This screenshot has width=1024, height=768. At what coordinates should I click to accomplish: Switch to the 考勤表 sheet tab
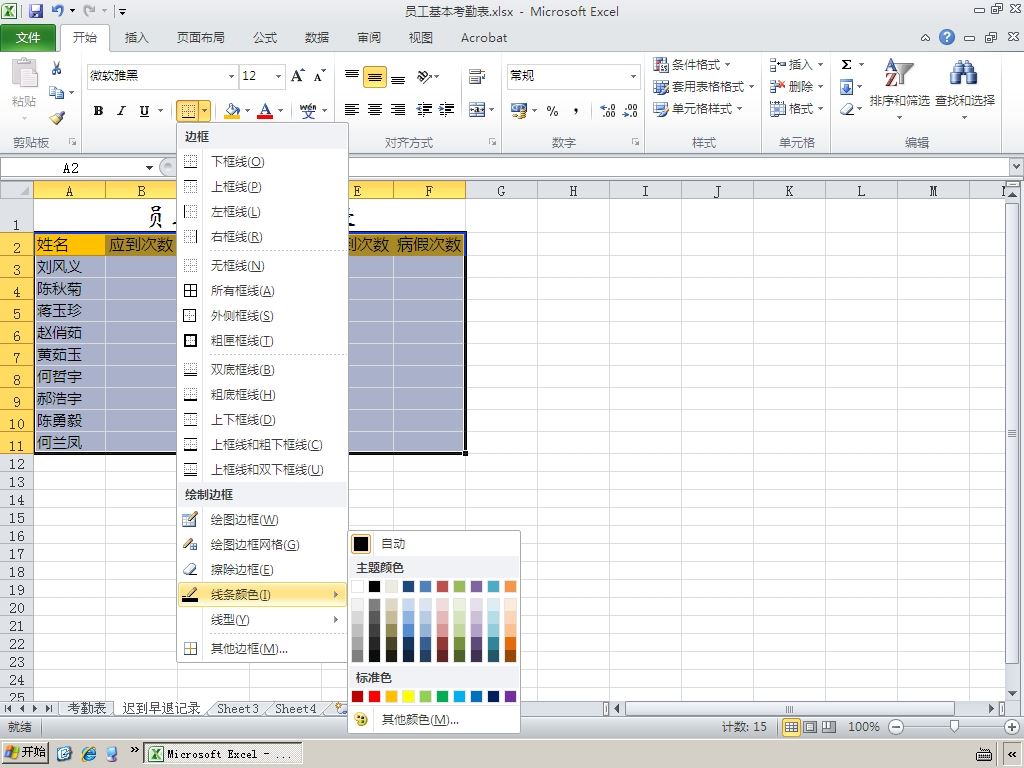(87, 709)
